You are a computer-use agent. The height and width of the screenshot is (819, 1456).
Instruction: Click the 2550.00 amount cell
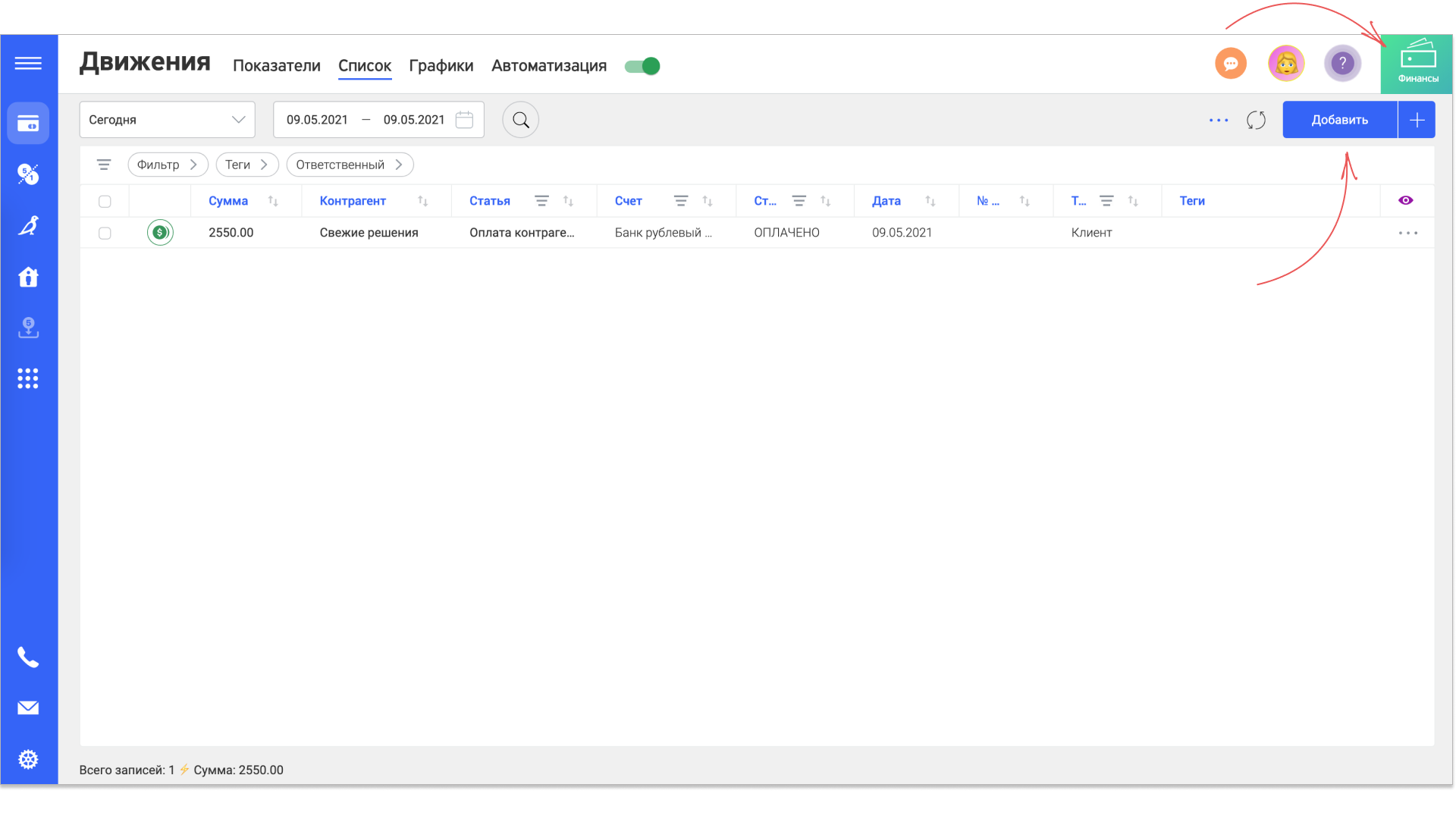pyautogui.click(x=231, y=233)
